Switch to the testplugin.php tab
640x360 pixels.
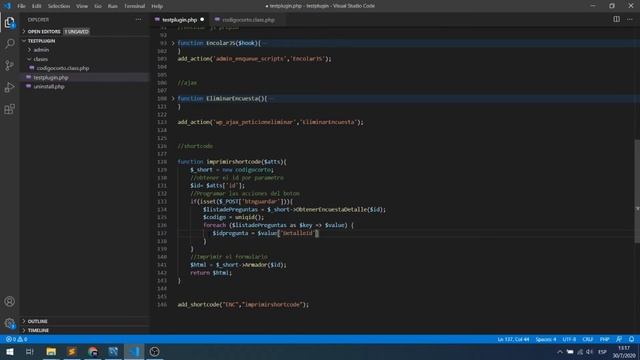click(x=180, y=20)
